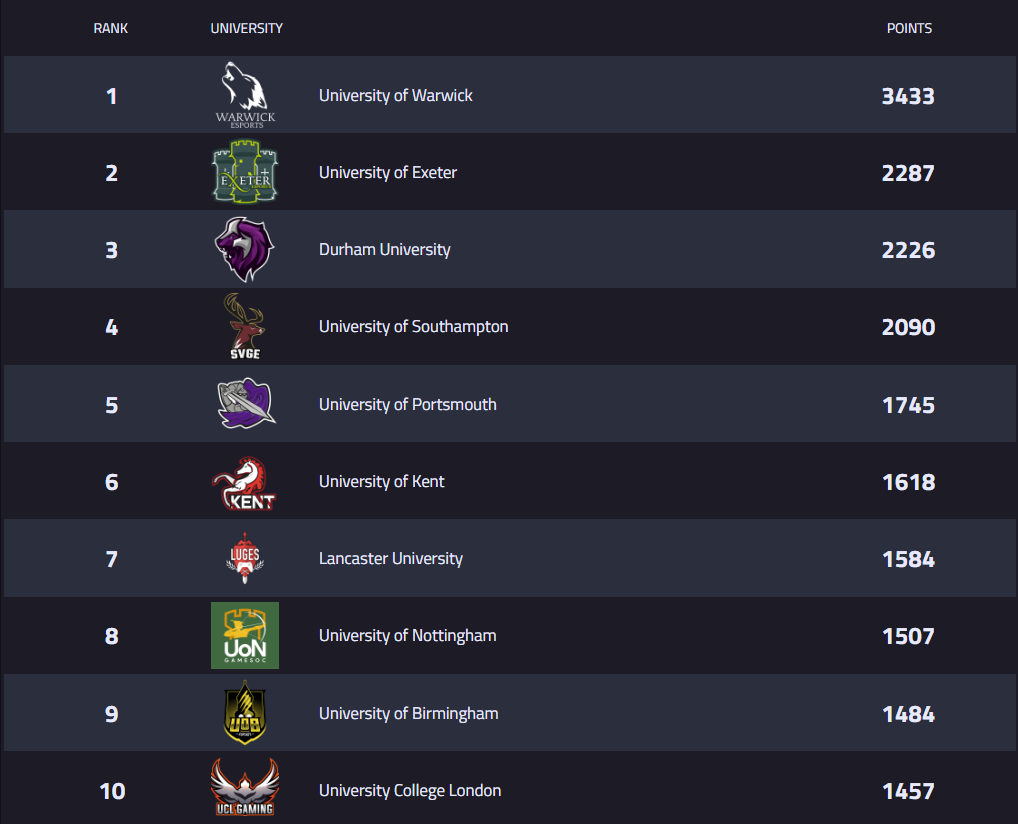Viewport: 1018px width, 824px height.
Task: Click the POINTS column header
Action: pos(909,28)
